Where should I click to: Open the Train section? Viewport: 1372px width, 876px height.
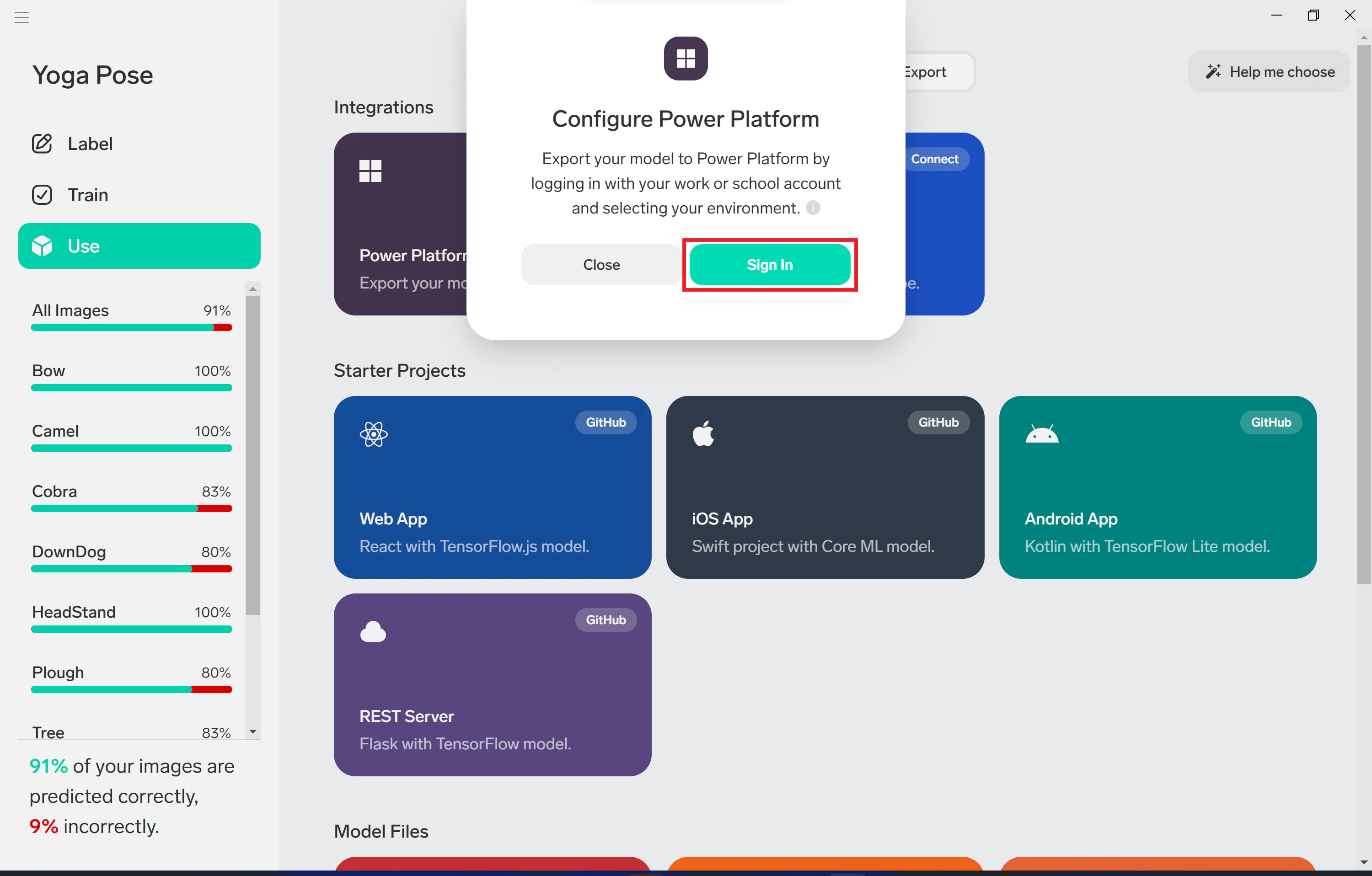(x=139, y=195)
